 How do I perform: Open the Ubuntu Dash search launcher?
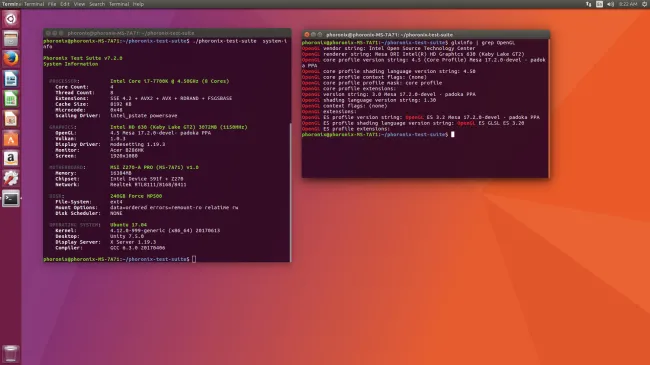tap(11, 19)
